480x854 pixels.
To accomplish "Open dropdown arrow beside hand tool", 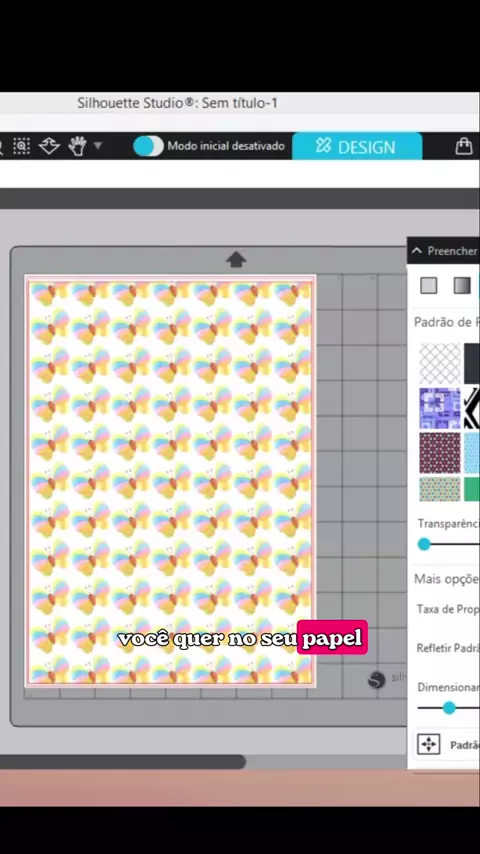I will pyautogui.click(x=98, y=145).
